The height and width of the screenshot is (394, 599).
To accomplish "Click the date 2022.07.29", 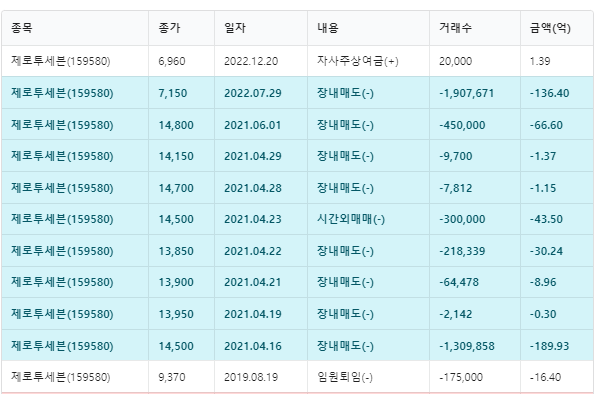I will (253, 93).
